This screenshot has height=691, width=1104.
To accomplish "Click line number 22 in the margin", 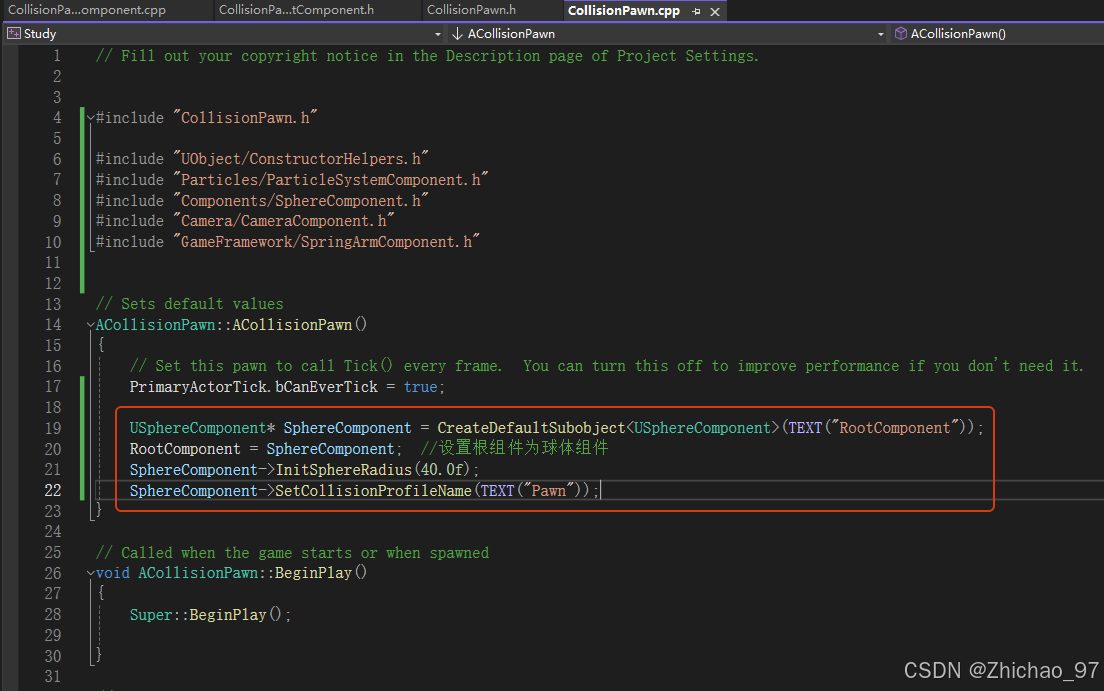I will pos(53,490).
